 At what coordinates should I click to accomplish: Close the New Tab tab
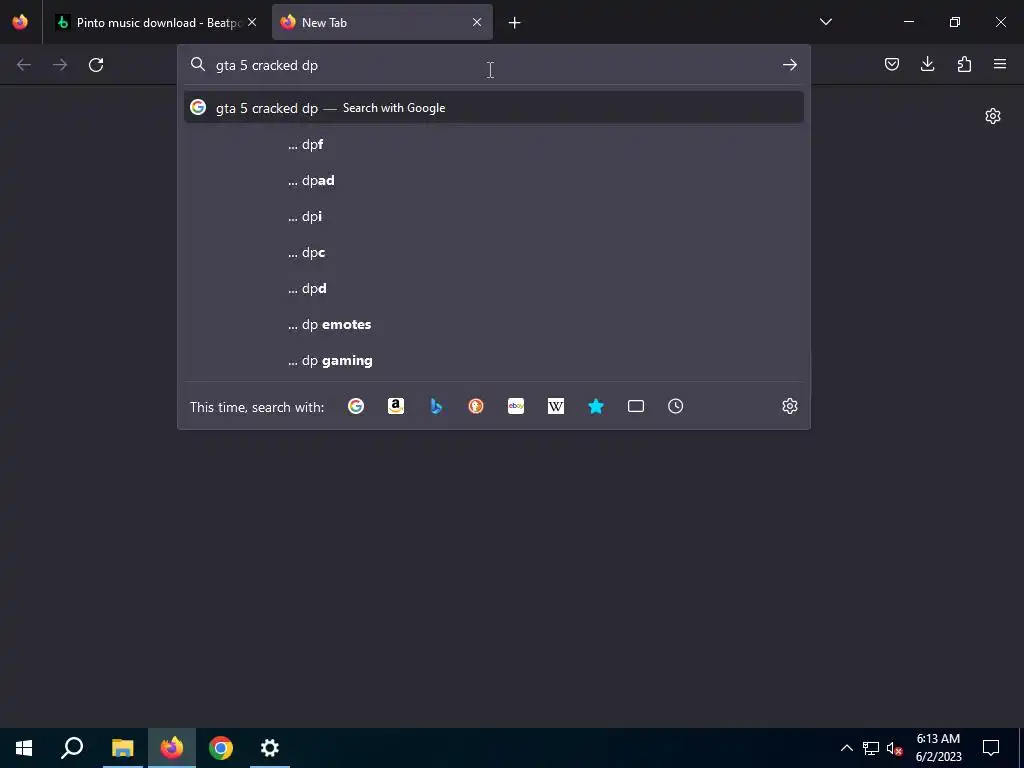[x=477, y=22]
